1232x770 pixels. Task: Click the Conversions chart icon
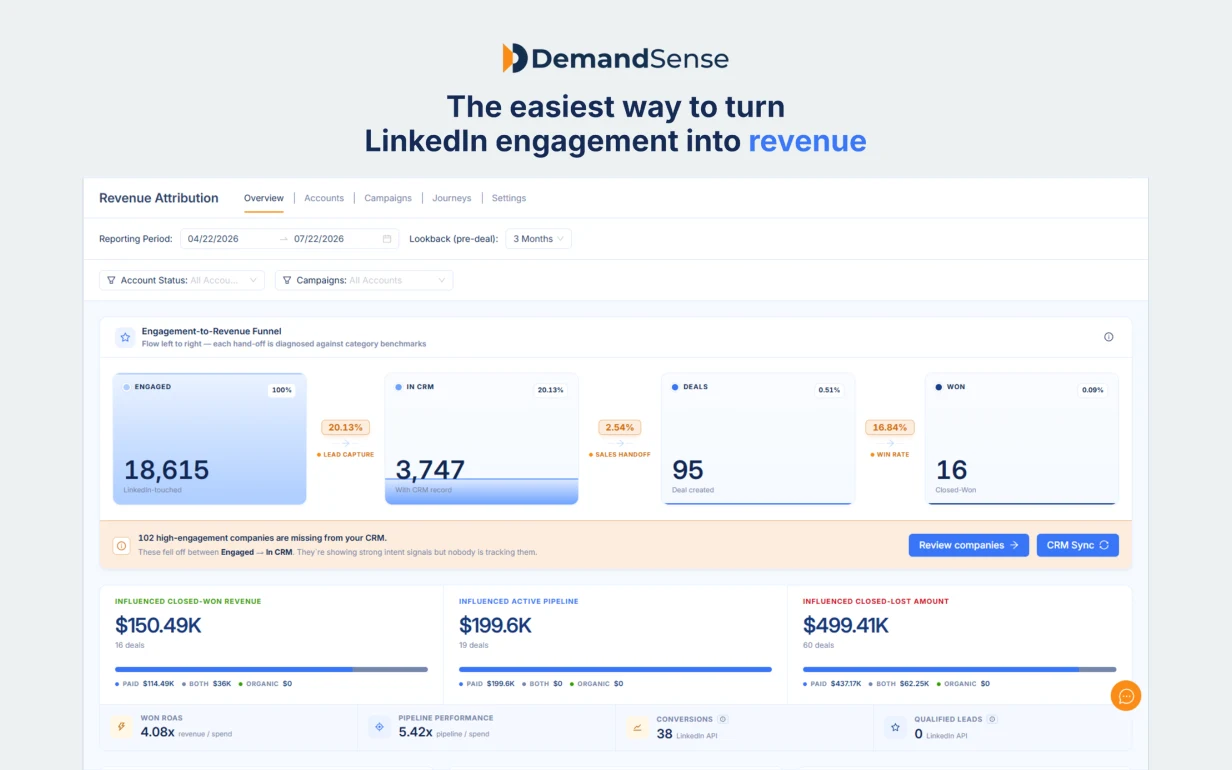[637, 727]
